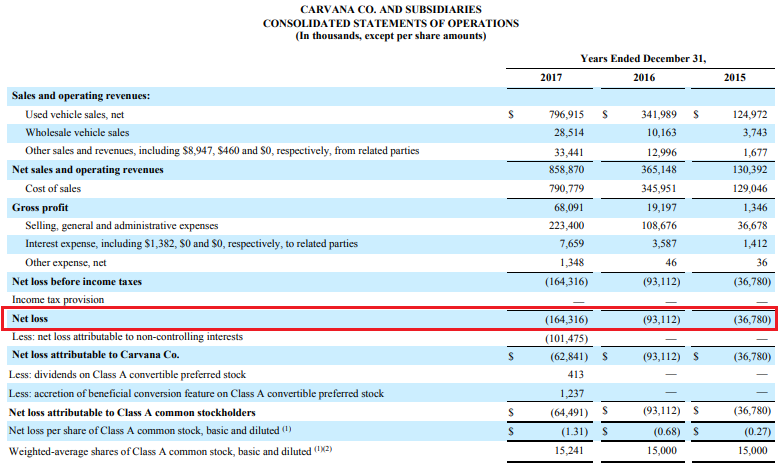The image size is (779, 467).
Task: Select the 1,348 other expense value
Action: pyautogui.click(x=571, y=263)
